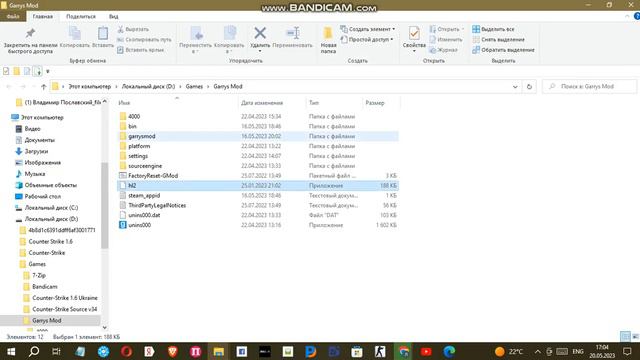Select all items via ribbon
640x360 pixels.
493,29
